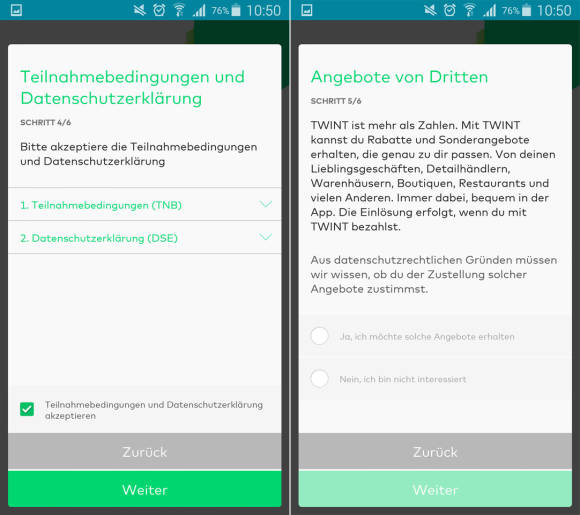Click Weiter on the step 4/6 screen
Viewport: 580px width, 515px height.
click(145, 489)
